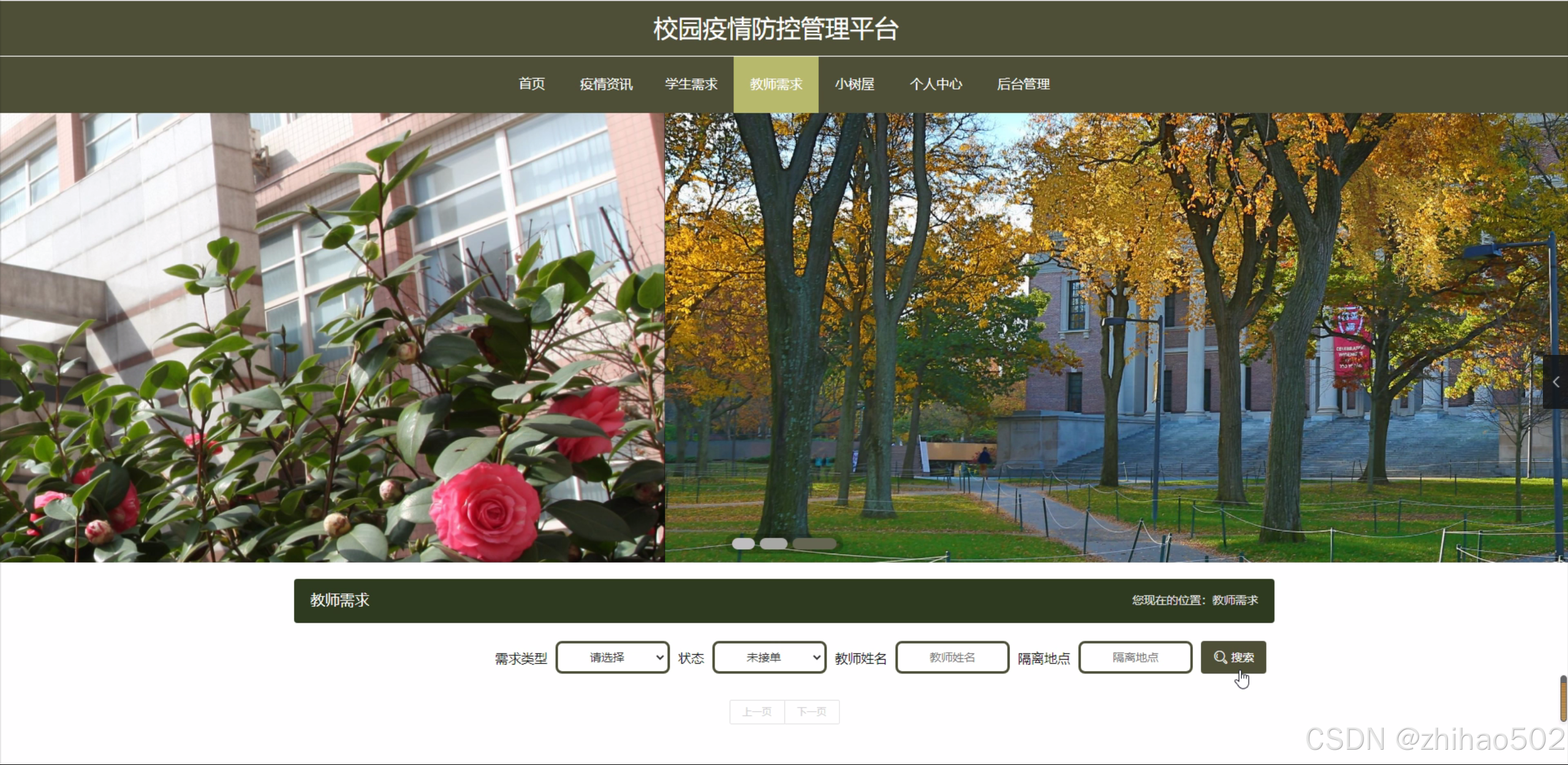Click the carousel left-arrow chevron
1568x765 pixels.
[x=1556, y=382]
